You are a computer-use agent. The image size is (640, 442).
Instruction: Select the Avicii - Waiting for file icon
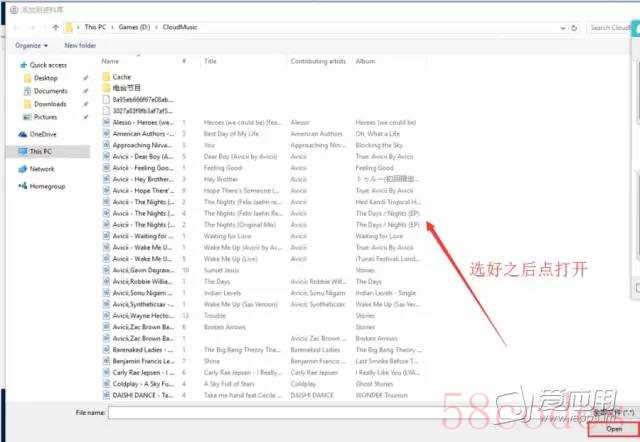click(x=107, y=236)
